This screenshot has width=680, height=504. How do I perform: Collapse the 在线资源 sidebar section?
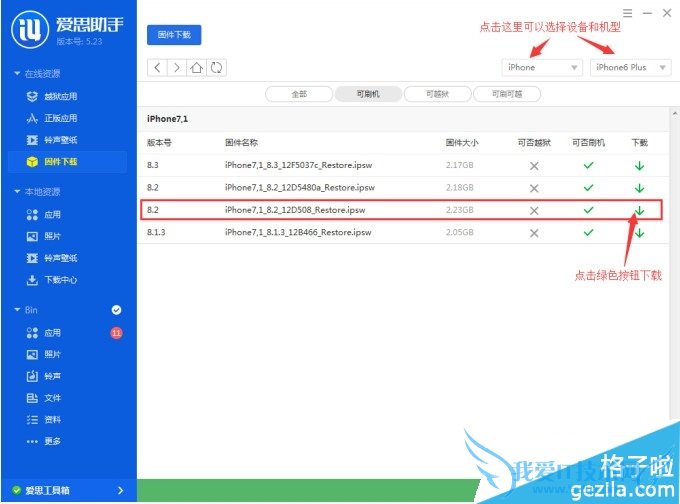pos(17,74)
